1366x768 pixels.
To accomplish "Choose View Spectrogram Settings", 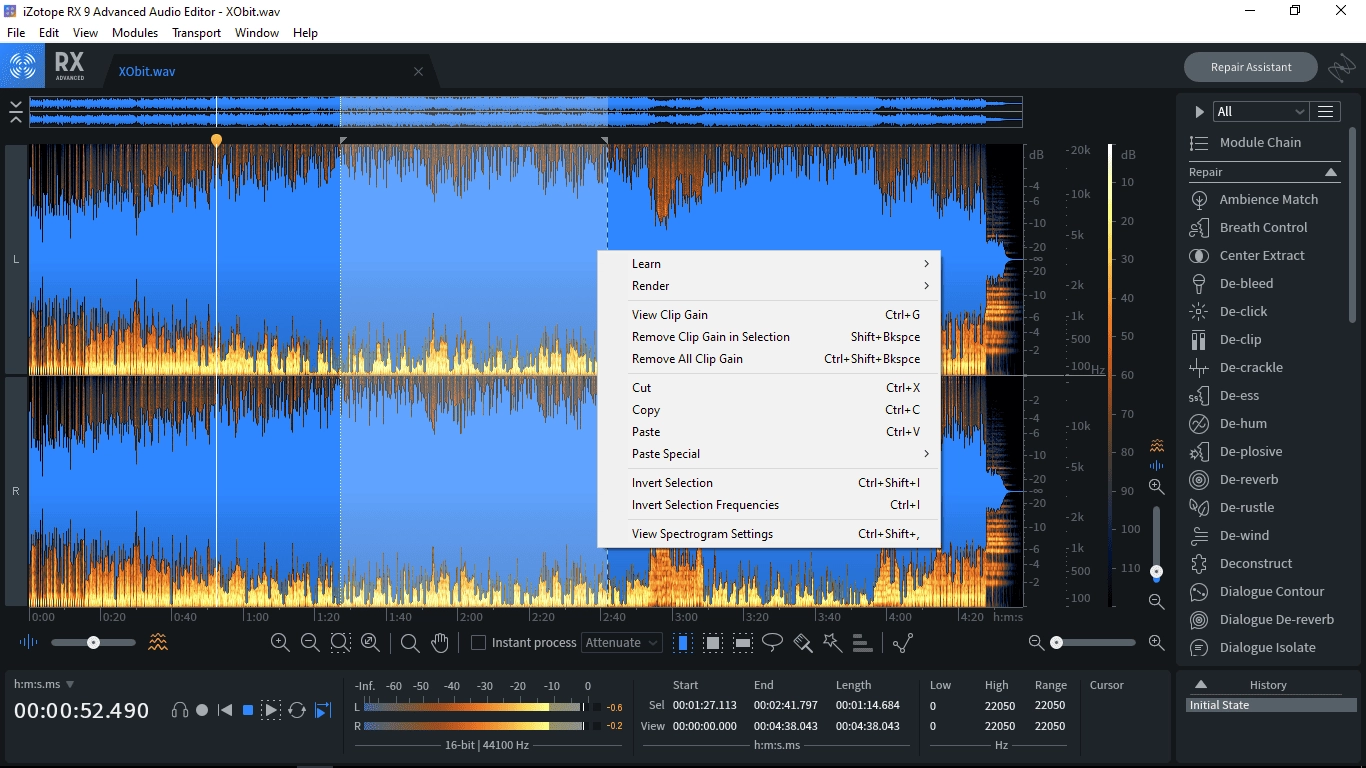I will (769, 534).
